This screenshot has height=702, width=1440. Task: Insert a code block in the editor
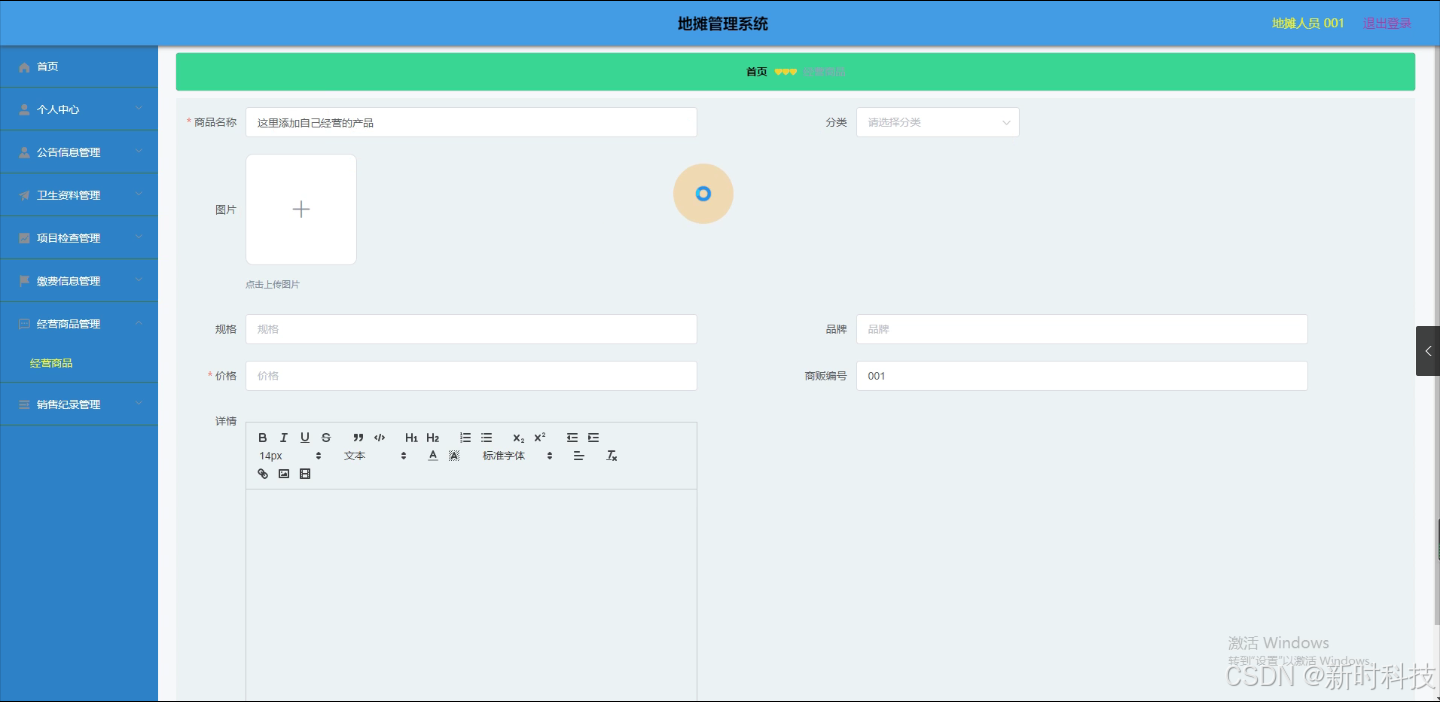(379, 438)
